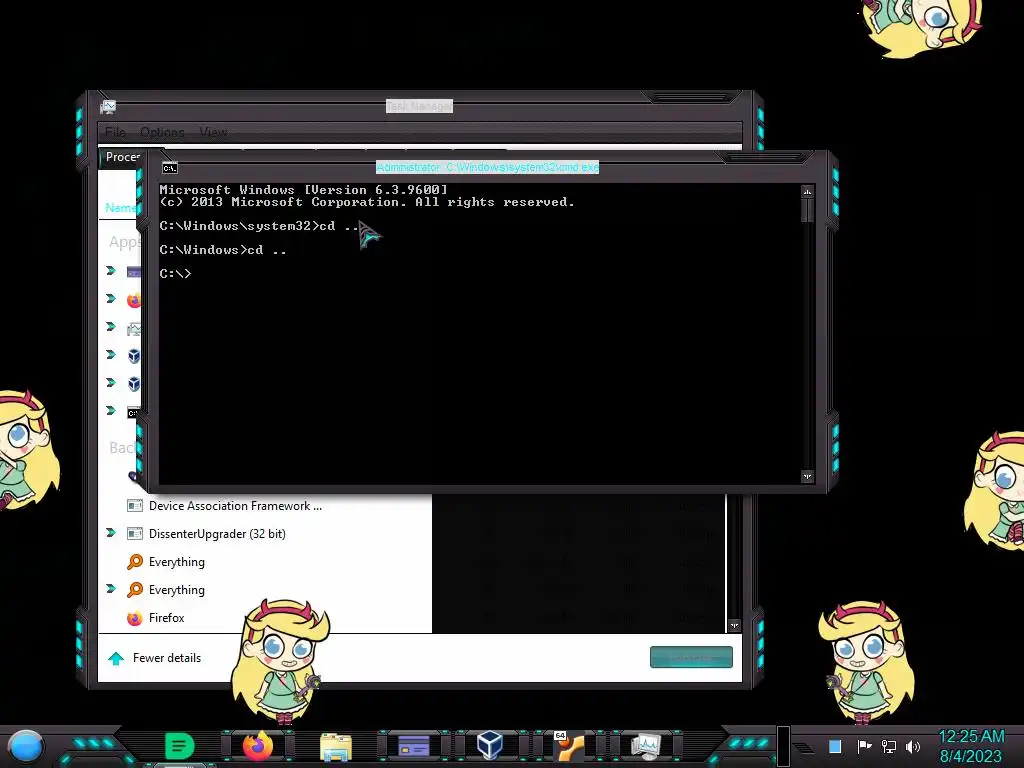Click the C:\Windows>cd .. line

point(223,249)
